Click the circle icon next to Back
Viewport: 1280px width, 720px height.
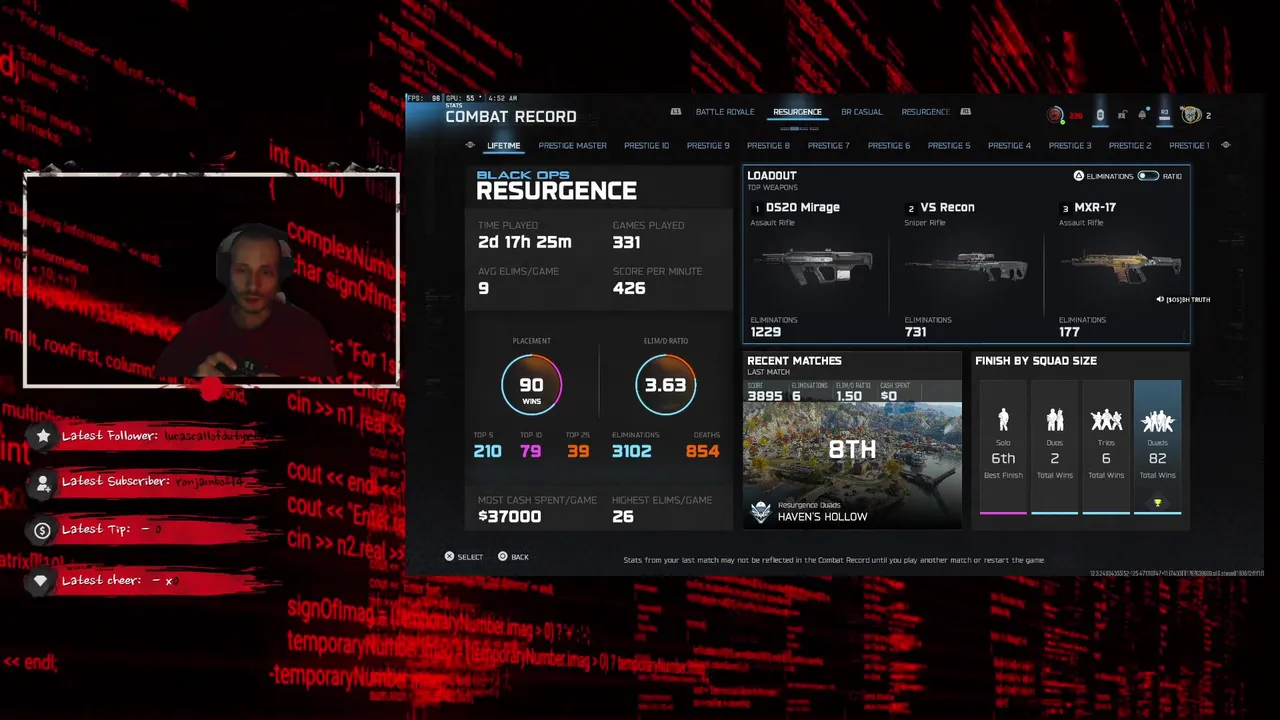click(x=503, y=557)
